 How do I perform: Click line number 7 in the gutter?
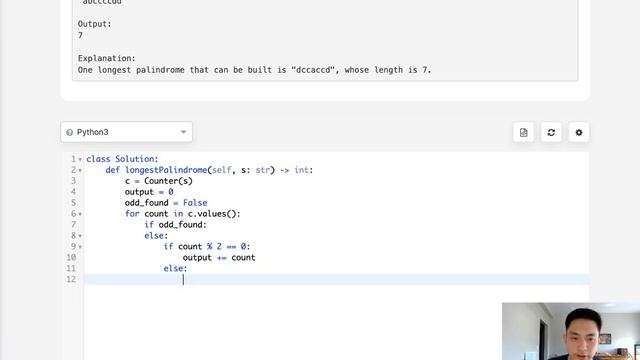click(73, 225)
